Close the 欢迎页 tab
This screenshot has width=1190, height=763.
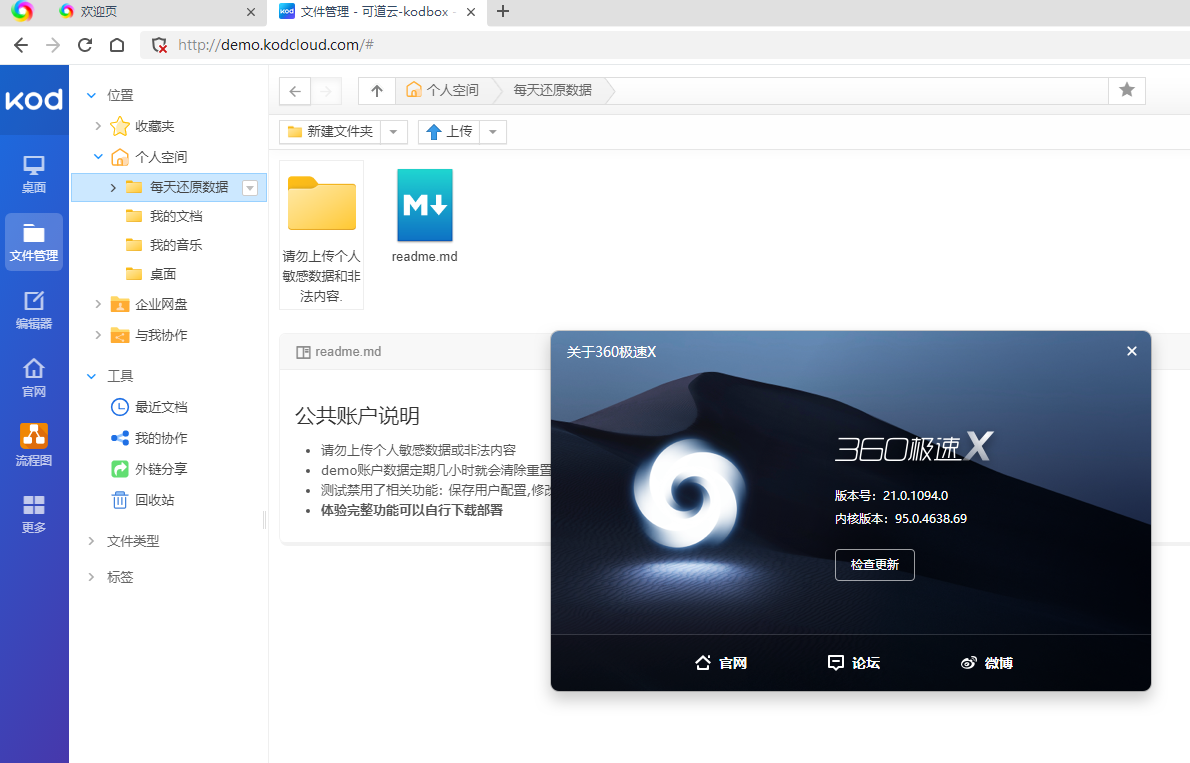pos(251,12)
